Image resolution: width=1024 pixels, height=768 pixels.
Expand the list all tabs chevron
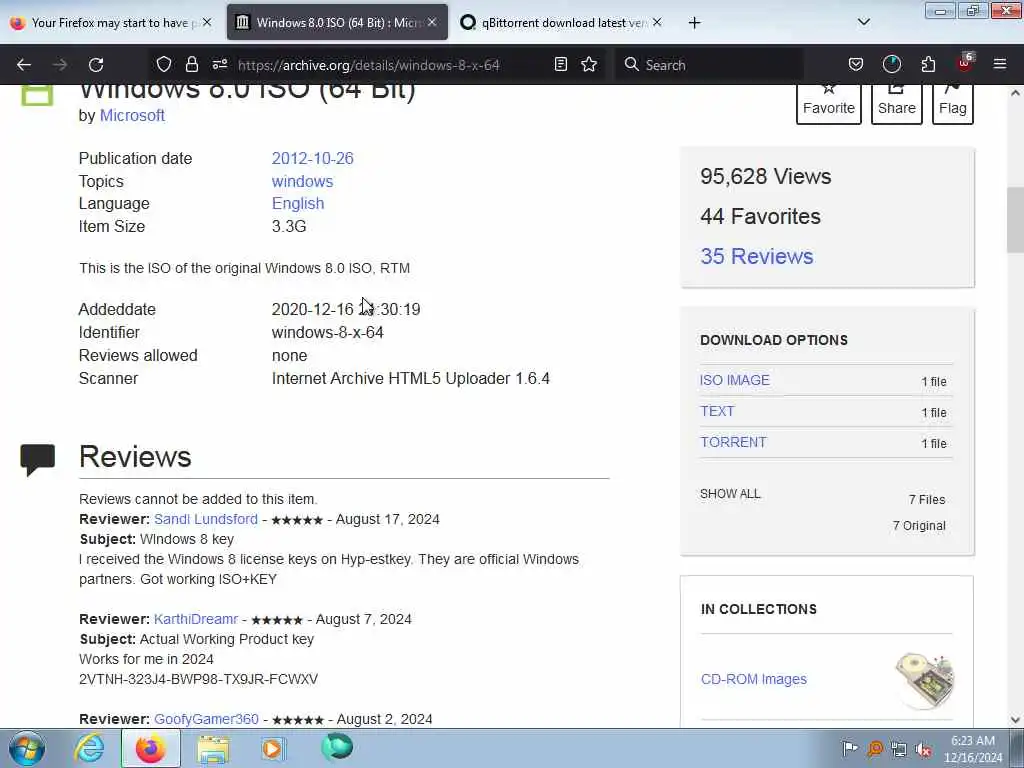tap(863, 22)
